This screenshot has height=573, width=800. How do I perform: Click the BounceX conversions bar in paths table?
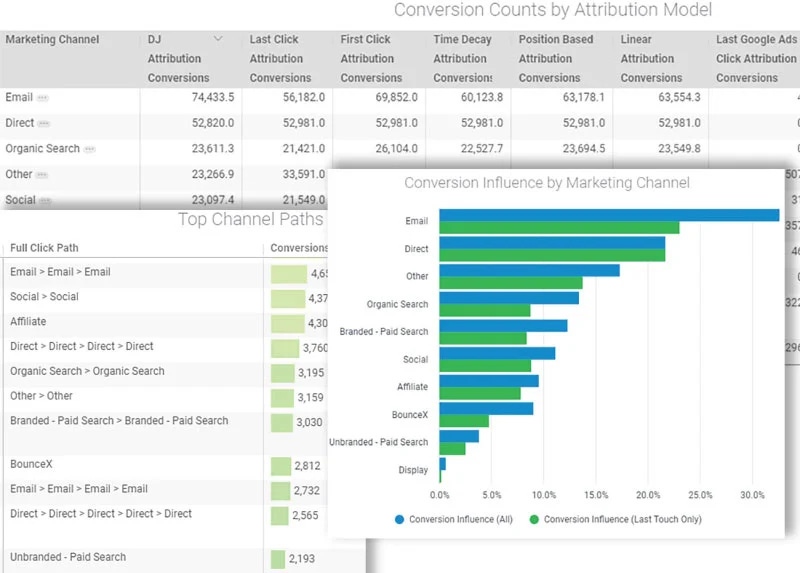click(x=281, y=466)
